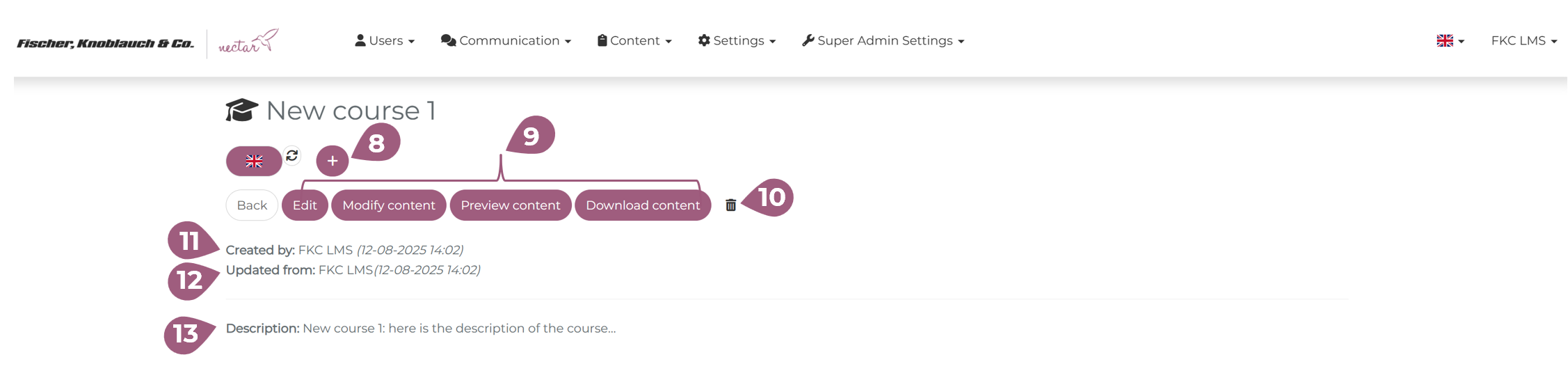Select the English flag language pill
The height and width of the screenshot is (371, 1568).
[x=254, y=161]
